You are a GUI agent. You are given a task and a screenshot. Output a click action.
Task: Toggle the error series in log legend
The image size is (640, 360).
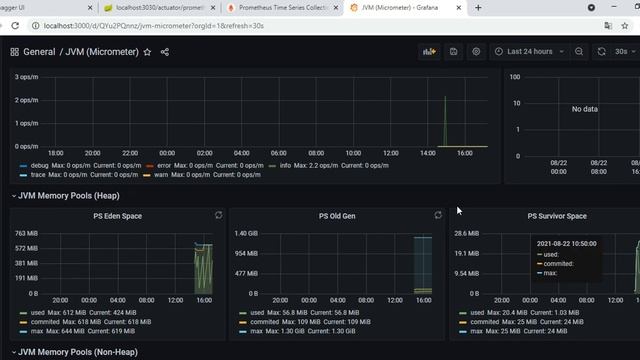click(164, 165)
